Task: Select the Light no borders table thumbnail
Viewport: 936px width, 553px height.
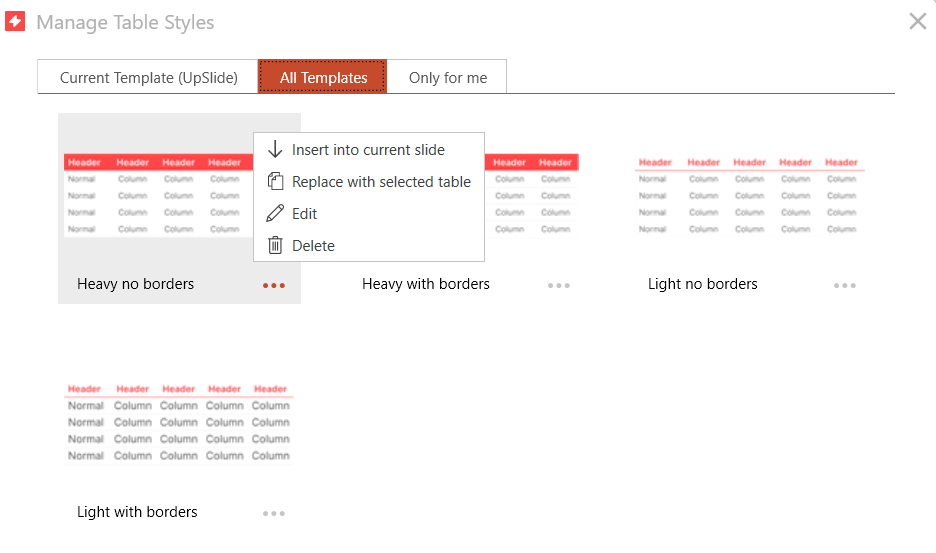Action: [x=749, y=195]
